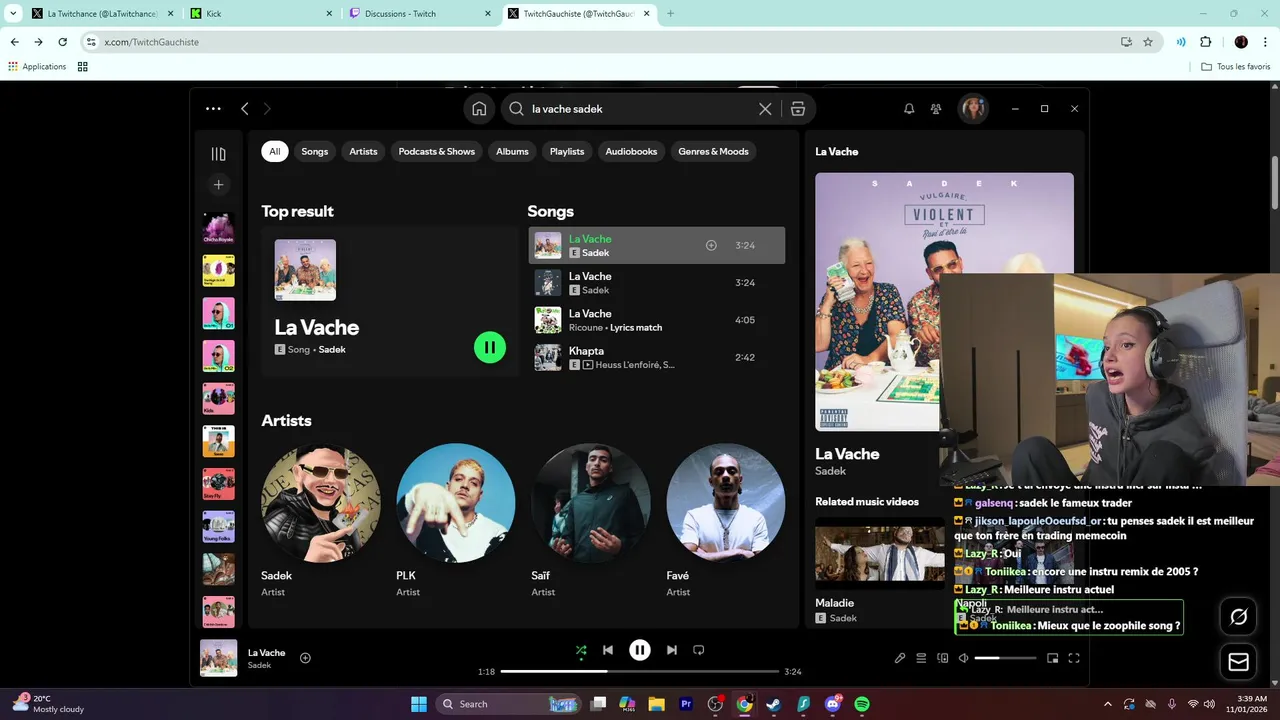
Task: Open the PLK artist card
Action: (x=455, y=520)
